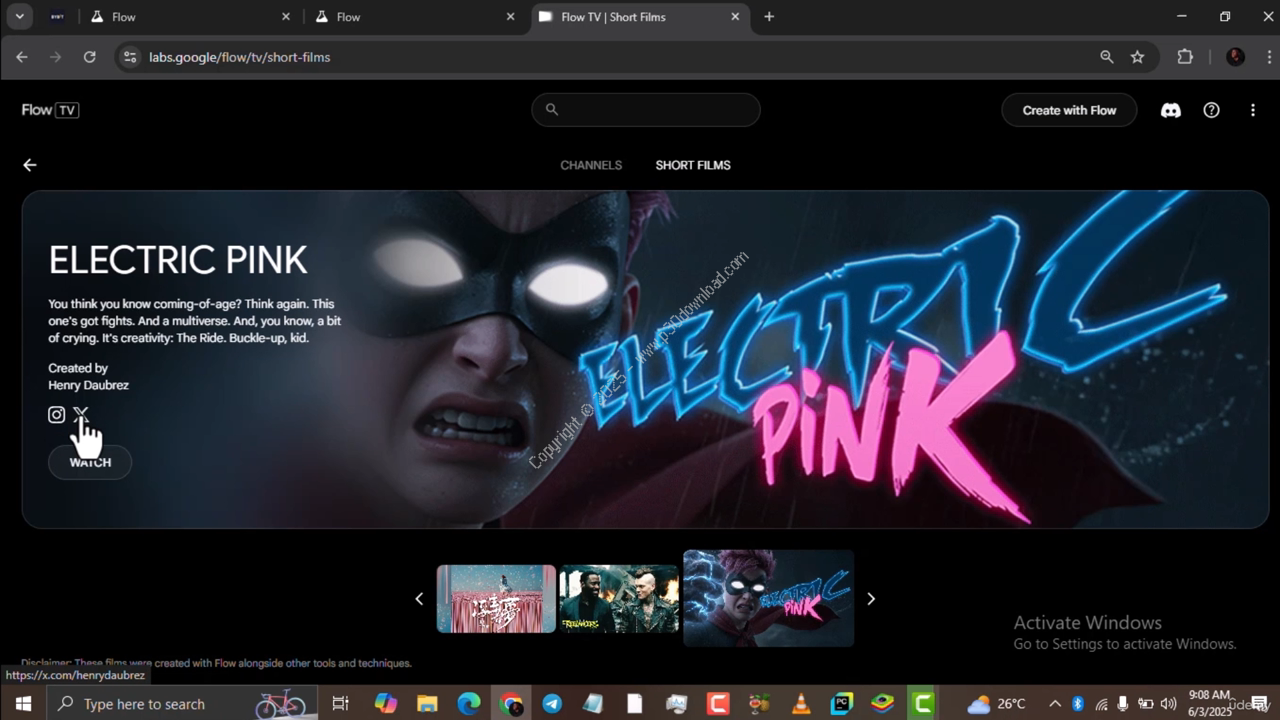Click the ELECTRIC PINK title text
The height and width of the screenshot is (720, 1280).
click(178, 260)
